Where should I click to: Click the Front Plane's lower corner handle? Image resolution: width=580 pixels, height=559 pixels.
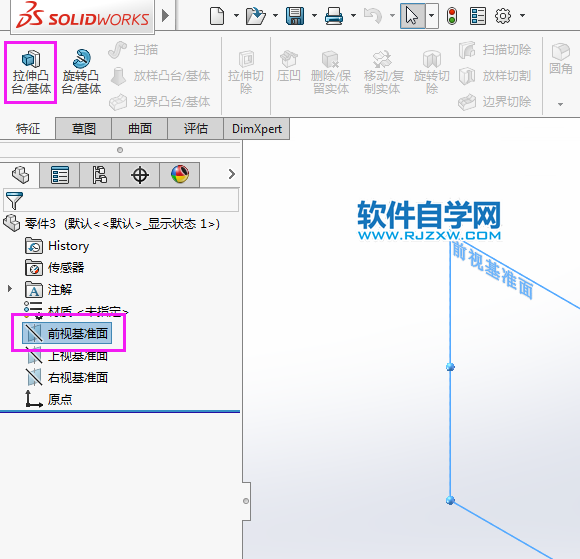(x=450, y=500)
